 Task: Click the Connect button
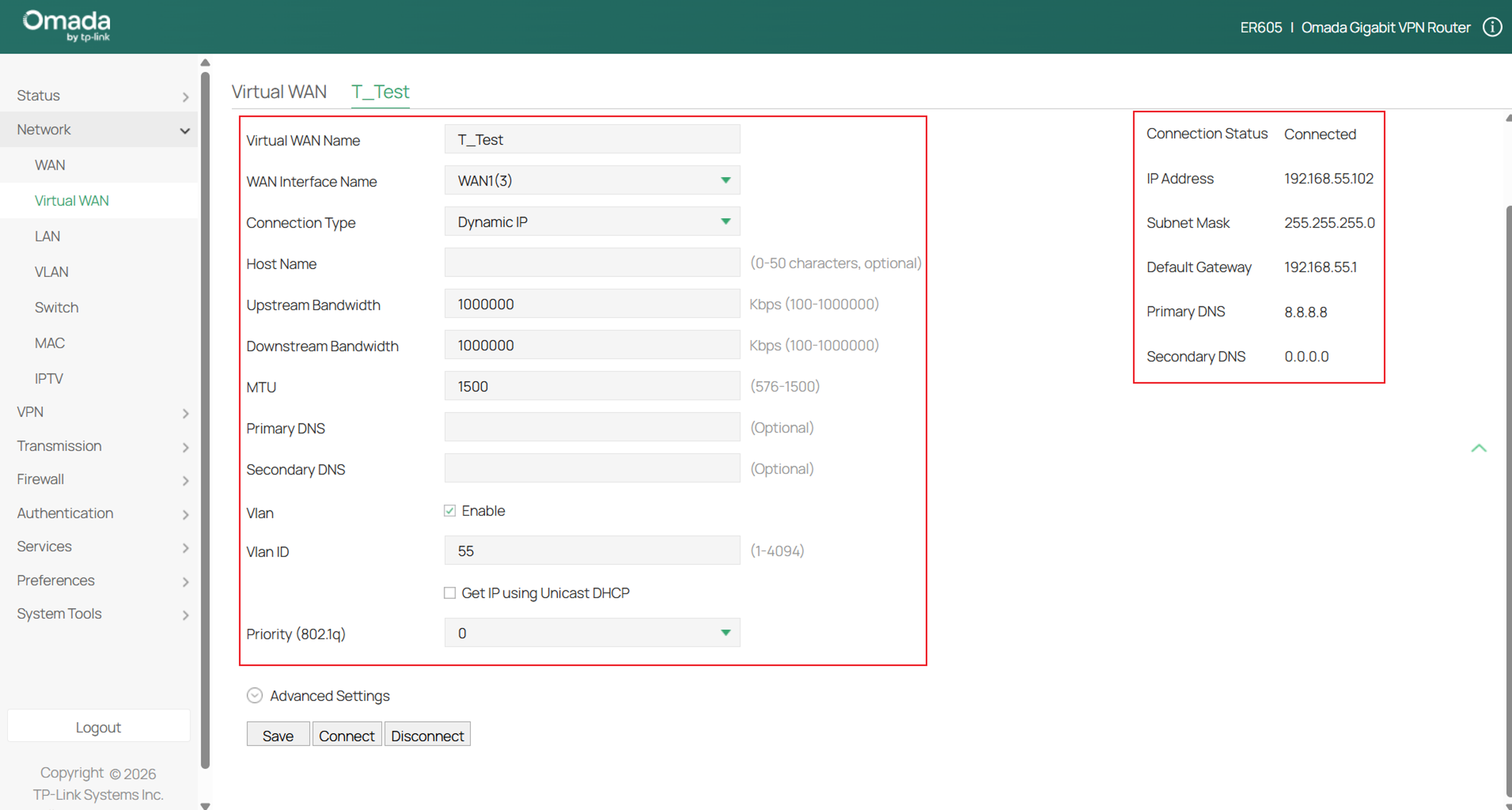pos(347,735)
